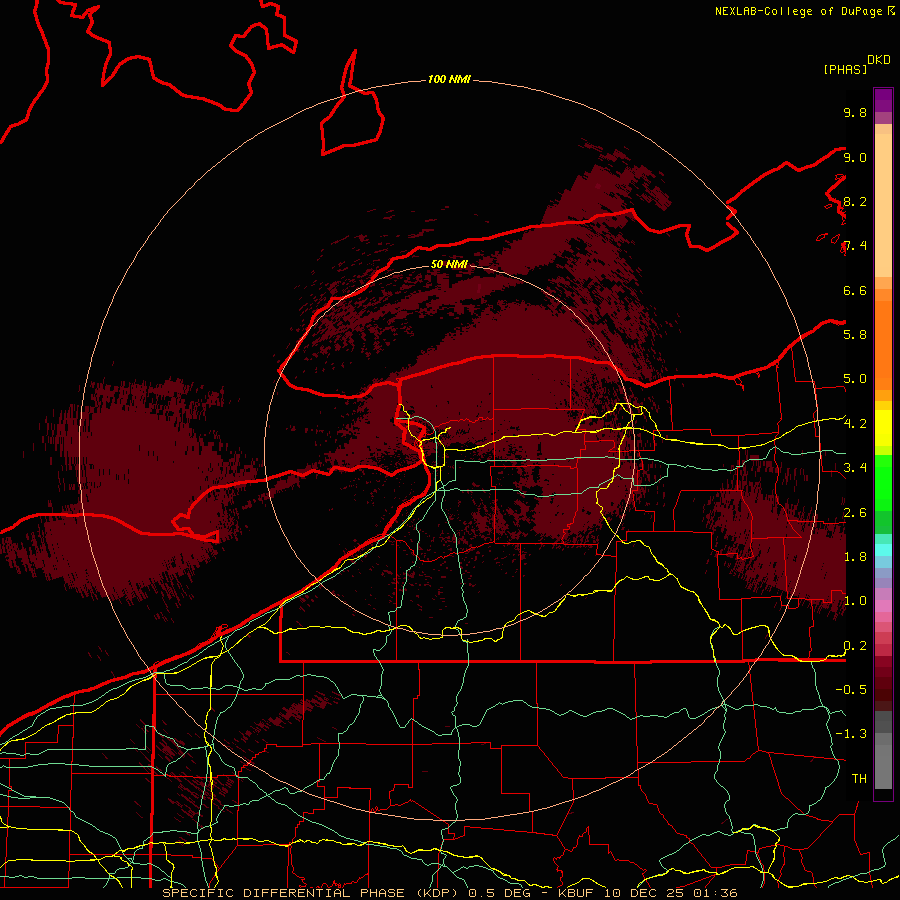
Task: Click SPECIFIC DIFFERENTIAL PHASE (KDP) caption text
Action: coord(312,893)
